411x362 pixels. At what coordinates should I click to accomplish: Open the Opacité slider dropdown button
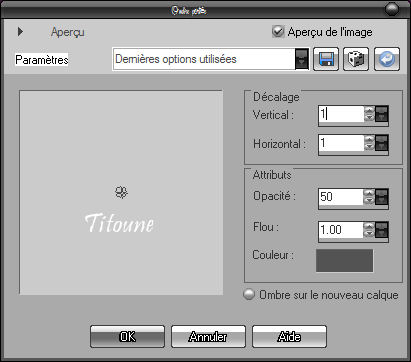(382, 197)
